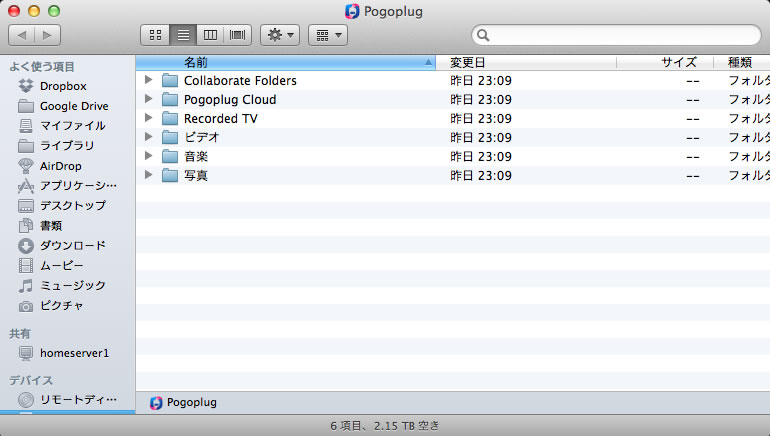770x436 pixels.
Task: Click the 共有 sidebar heading
Action: 20,334
